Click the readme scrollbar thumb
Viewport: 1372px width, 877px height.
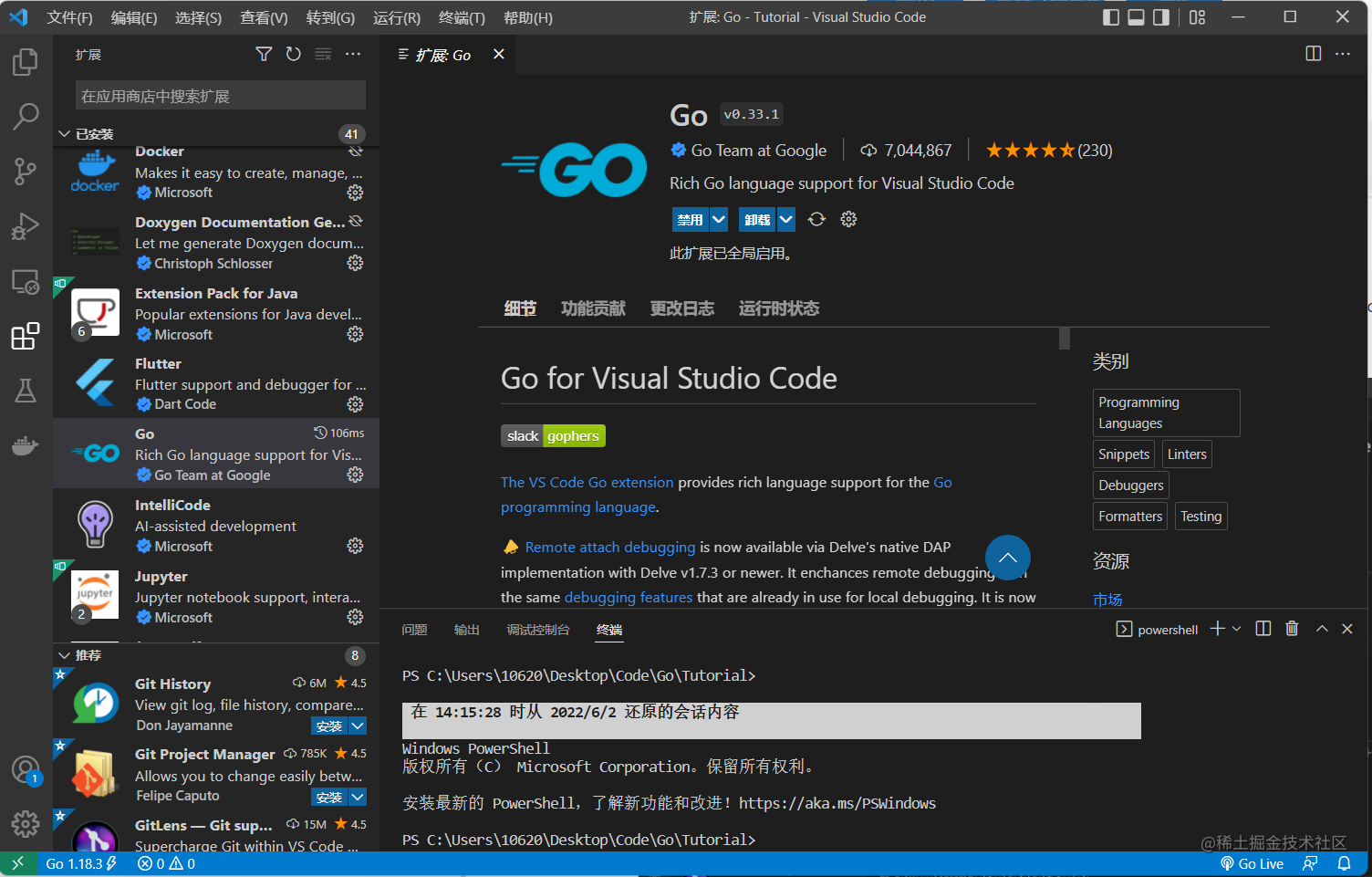(1065, 338)
